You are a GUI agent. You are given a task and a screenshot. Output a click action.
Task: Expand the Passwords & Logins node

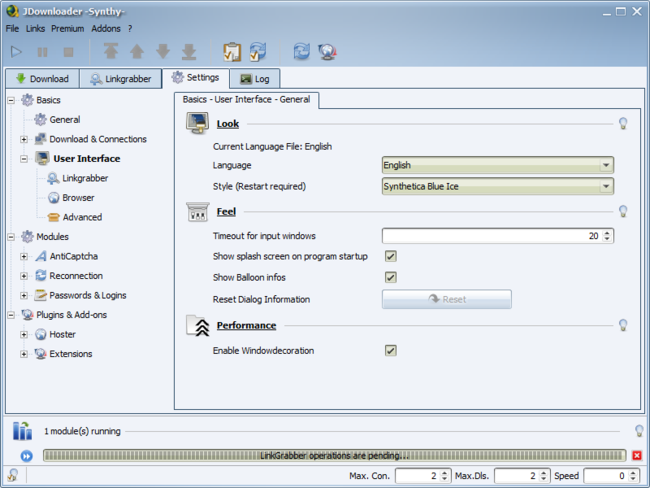24,296
